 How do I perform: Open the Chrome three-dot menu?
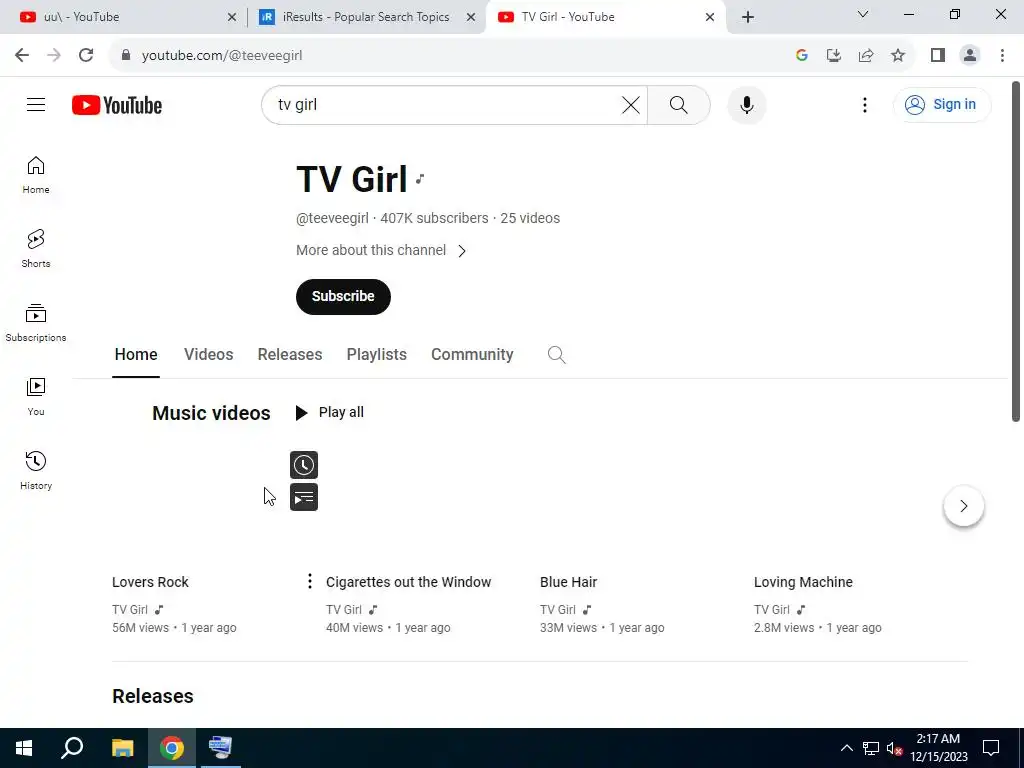(x=1002, y=56)
